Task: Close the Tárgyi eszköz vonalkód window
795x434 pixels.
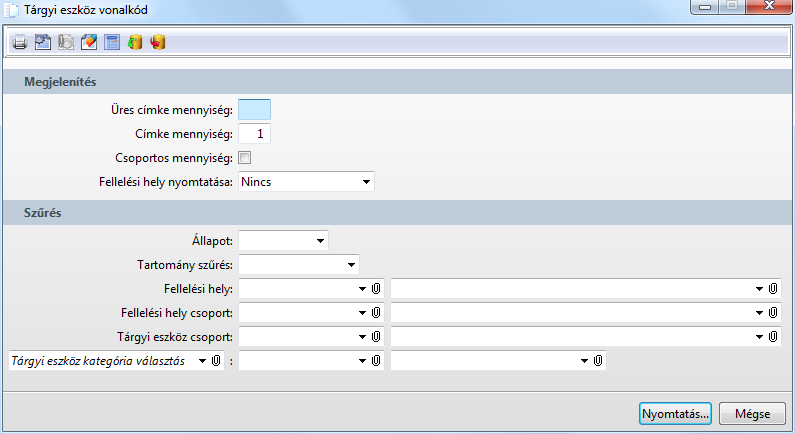Action: (769, 7)
